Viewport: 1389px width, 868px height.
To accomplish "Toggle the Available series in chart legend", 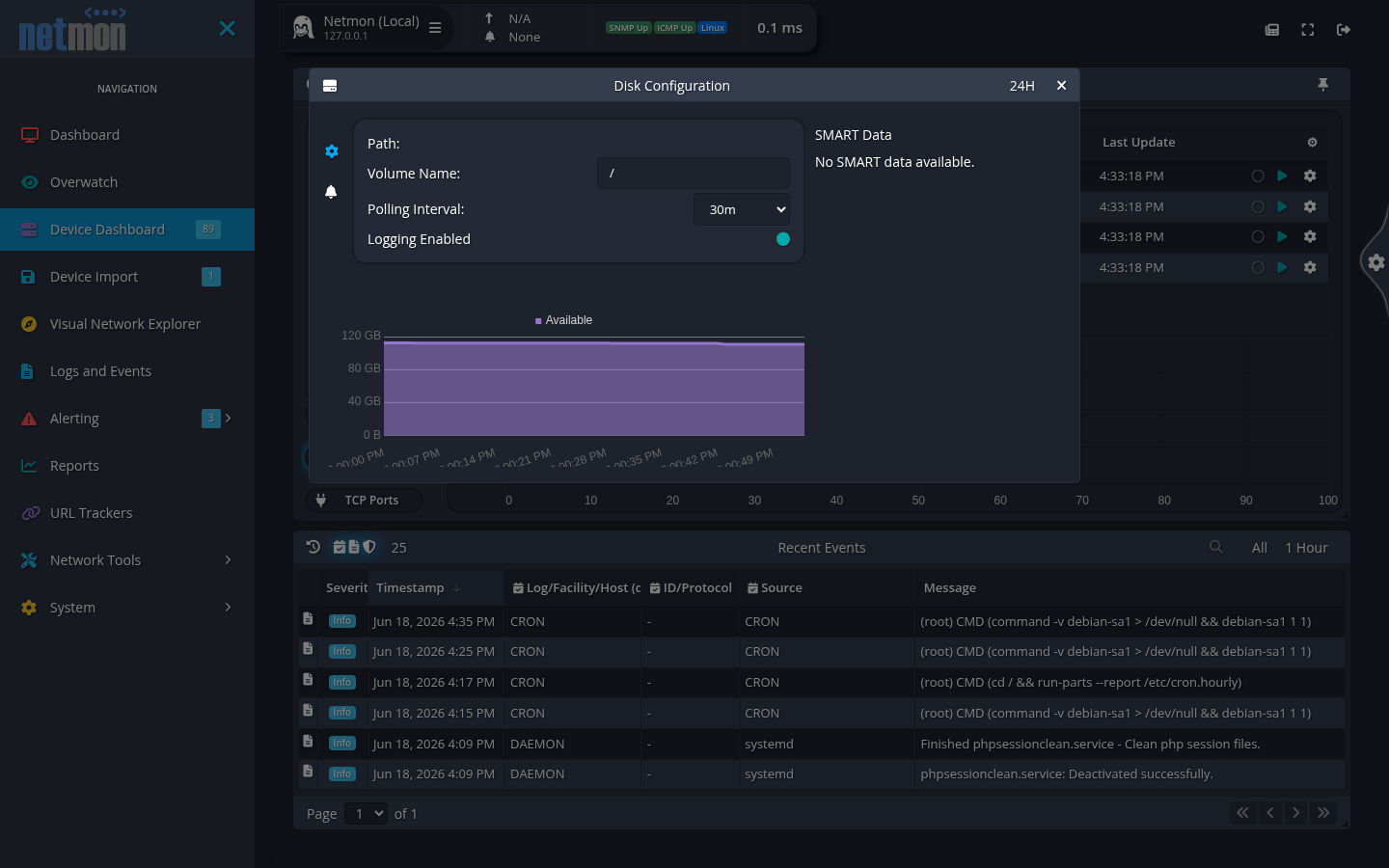I will (x=564, y=320).
